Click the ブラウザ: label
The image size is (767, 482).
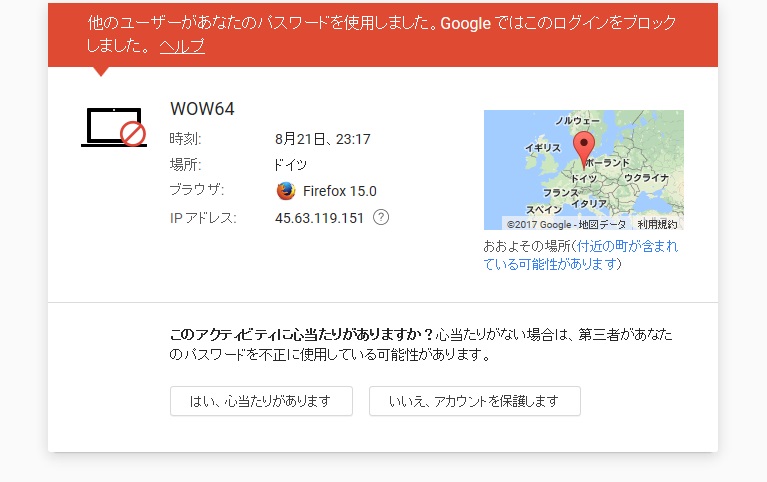[x=197, y=190]
